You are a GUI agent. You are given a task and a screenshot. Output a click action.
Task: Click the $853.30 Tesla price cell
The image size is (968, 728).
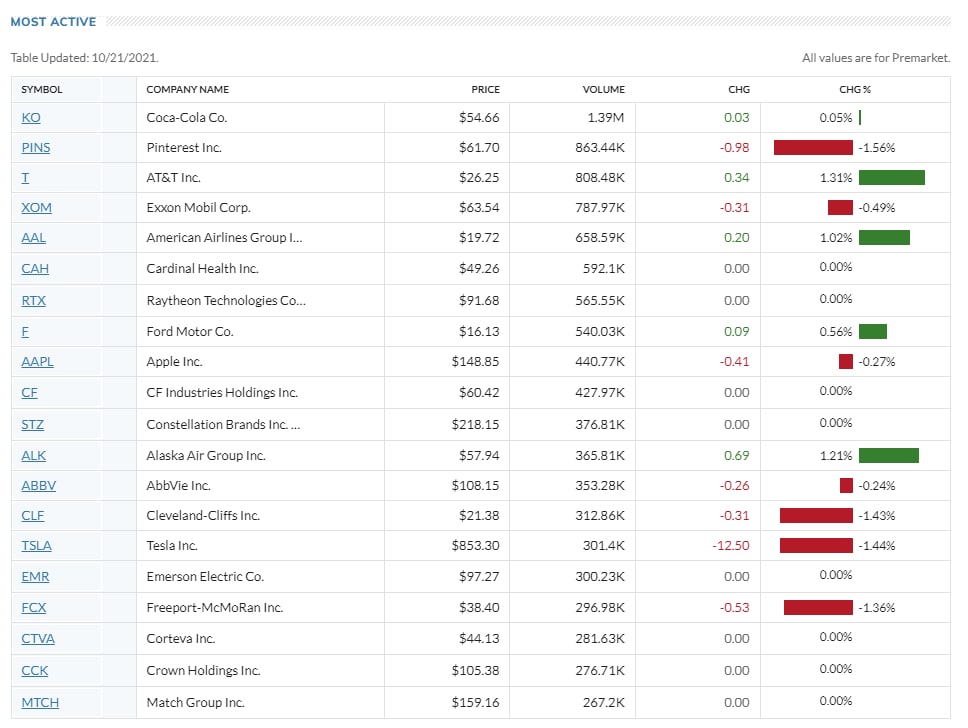click(x=475, y=546)
